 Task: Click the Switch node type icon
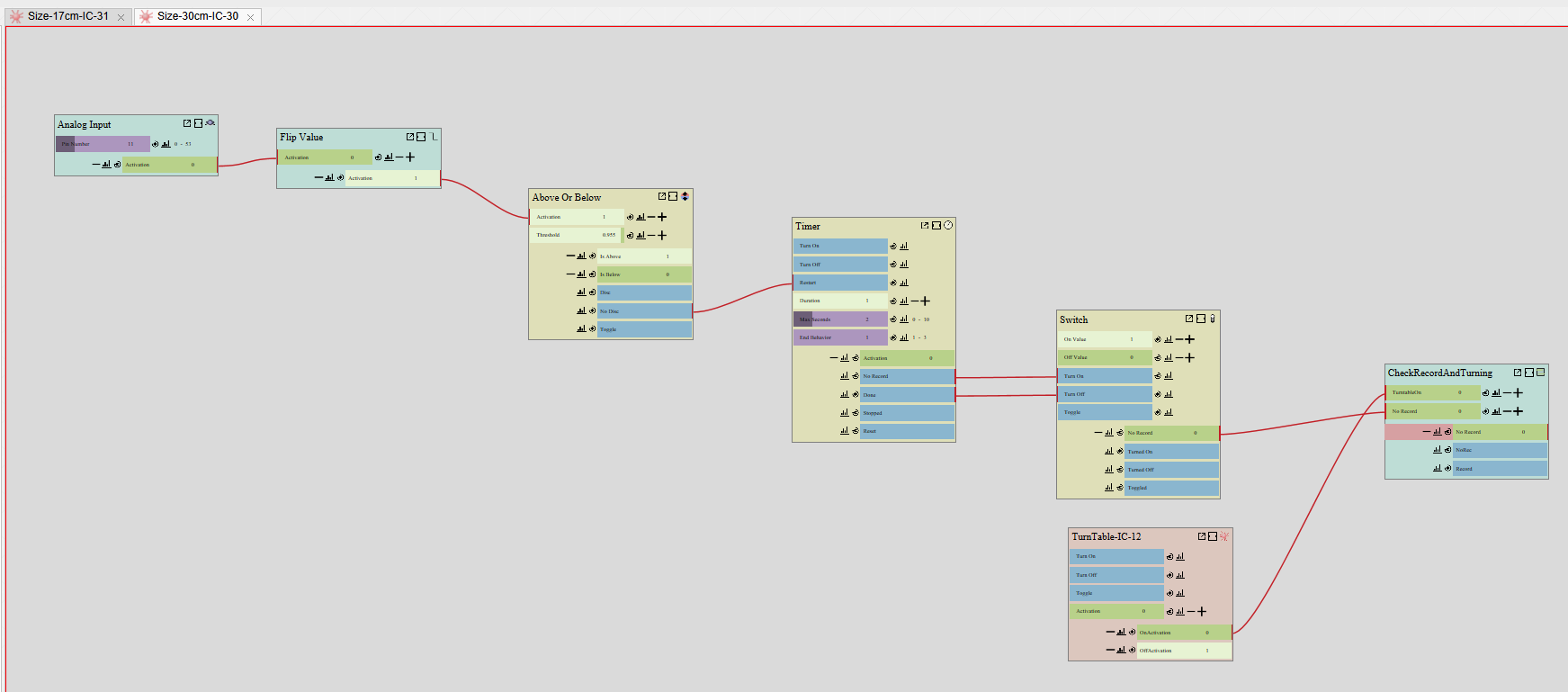click(x=1213, y=319)
